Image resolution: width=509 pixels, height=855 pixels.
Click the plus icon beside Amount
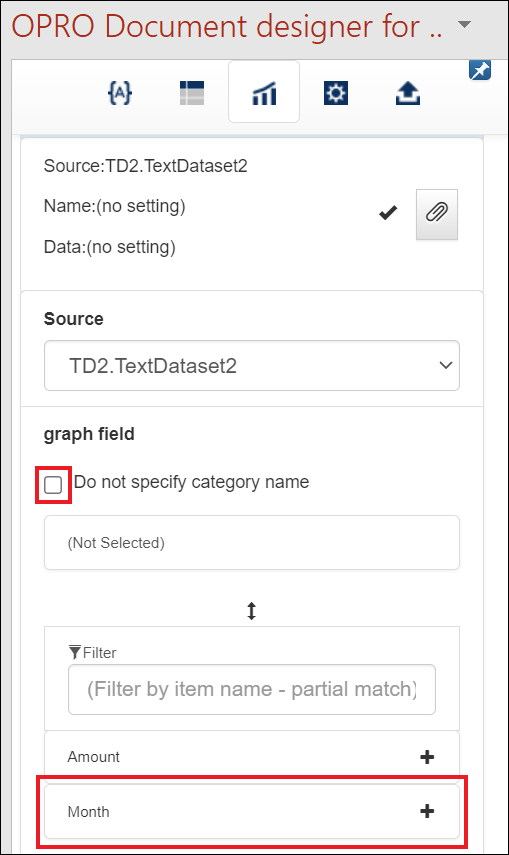pyautogui.click(x=427, y=756)
